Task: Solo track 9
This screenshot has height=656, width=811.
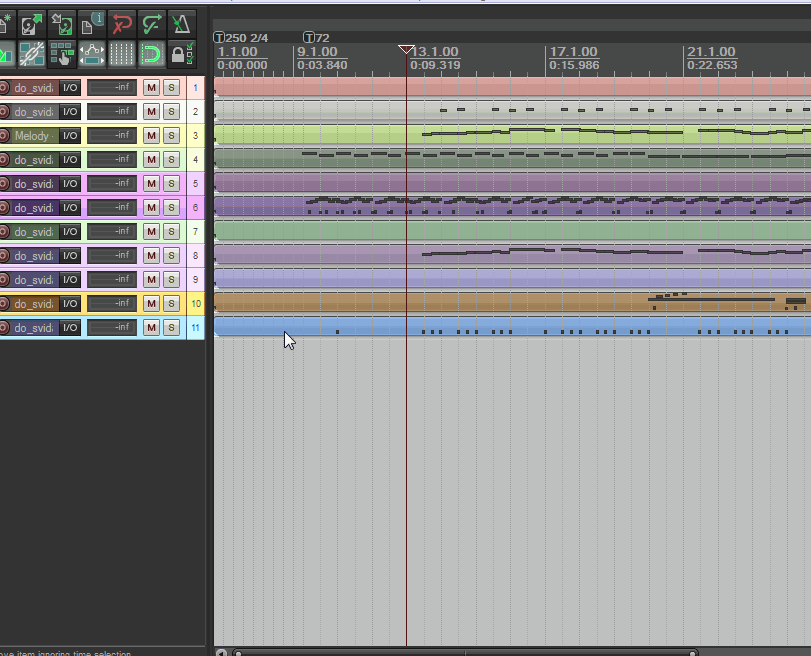Action: pyautogui.click(x=171, y=280)
